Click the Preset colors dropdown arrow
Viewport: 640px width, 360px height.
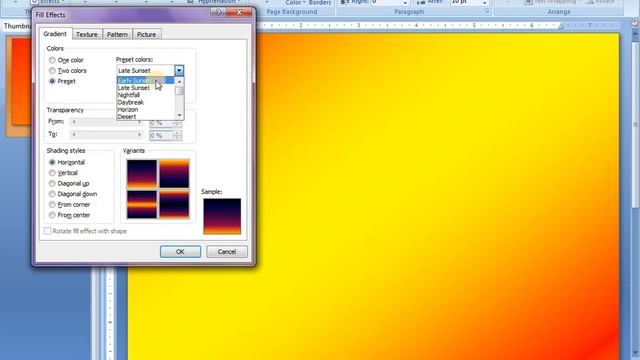point(179,71)
